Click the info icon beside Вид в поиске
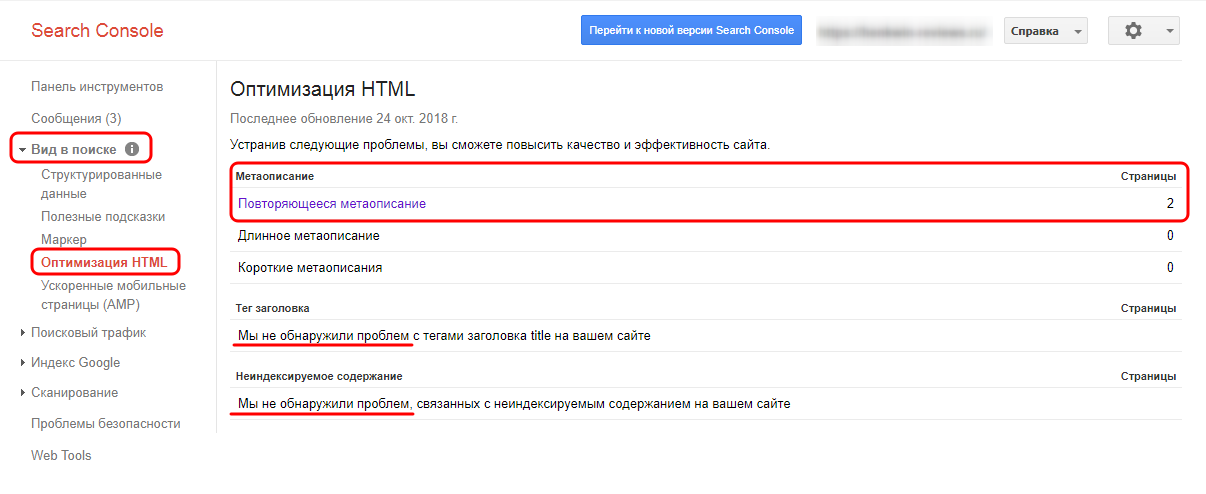The width and height of the screenshot is (1206, 494). pos(132,150)
